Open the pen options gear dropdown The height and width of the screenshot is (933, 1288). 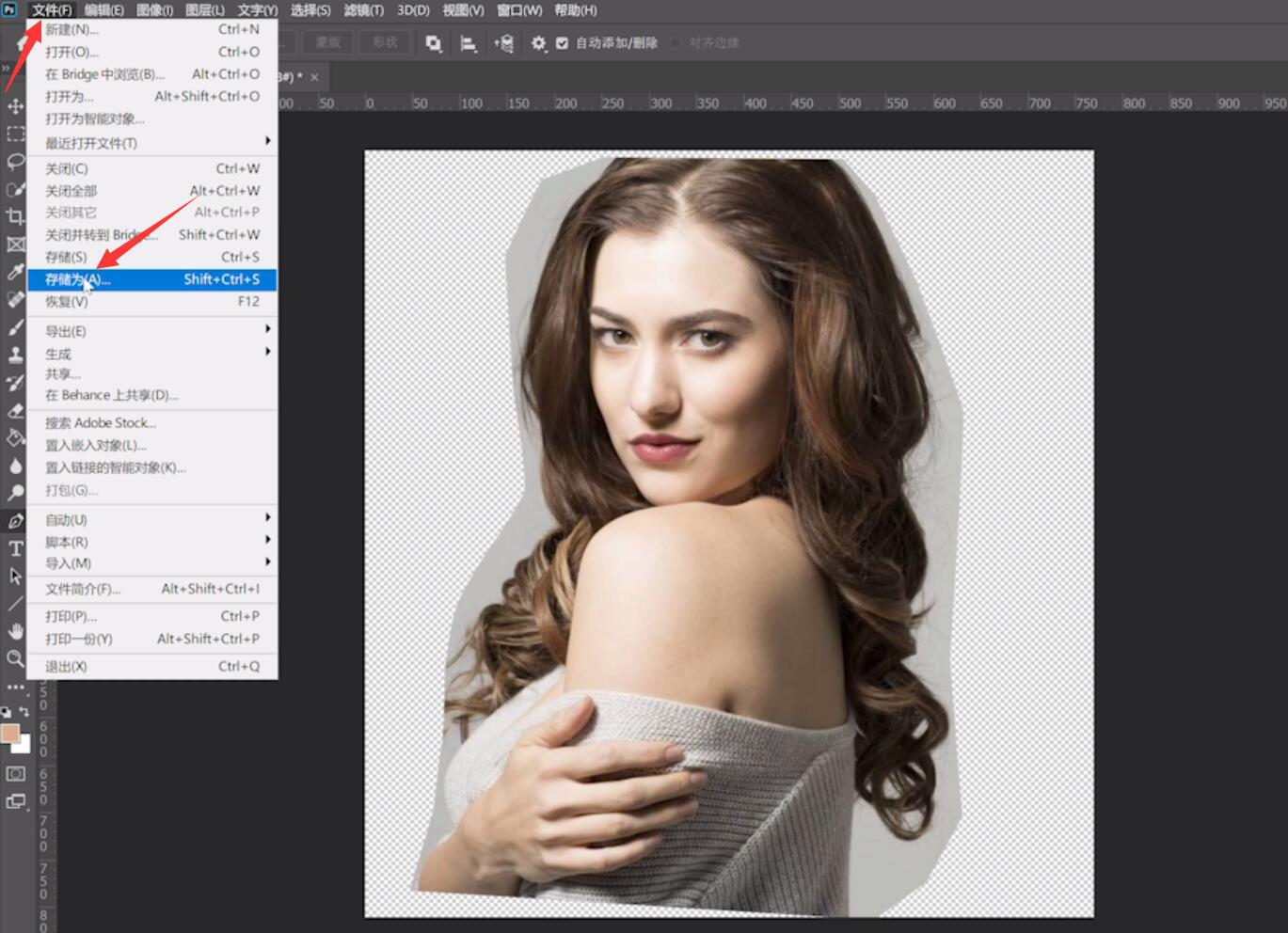[x=538, y=43]
